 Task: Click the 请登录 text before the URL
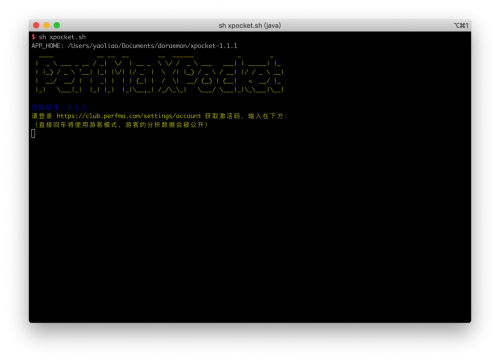(42, 116)
